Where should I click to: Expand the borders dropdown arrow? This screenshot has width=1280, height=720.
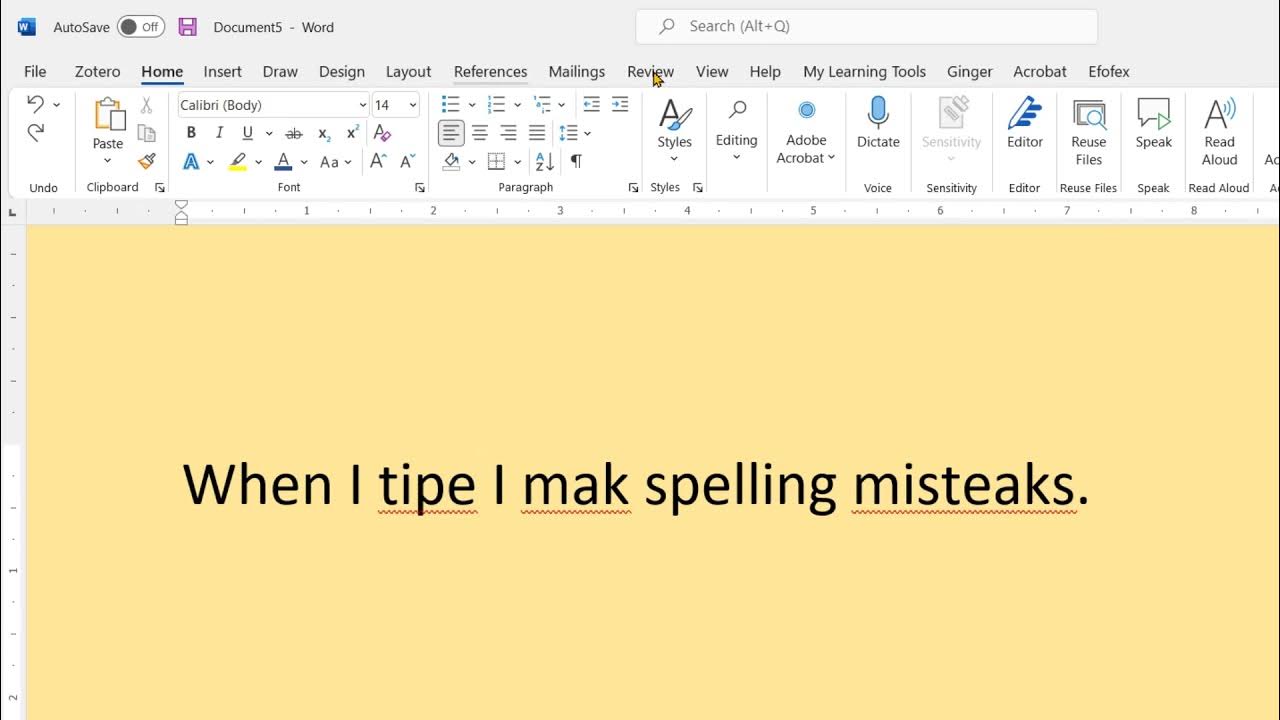coord(517,162)
